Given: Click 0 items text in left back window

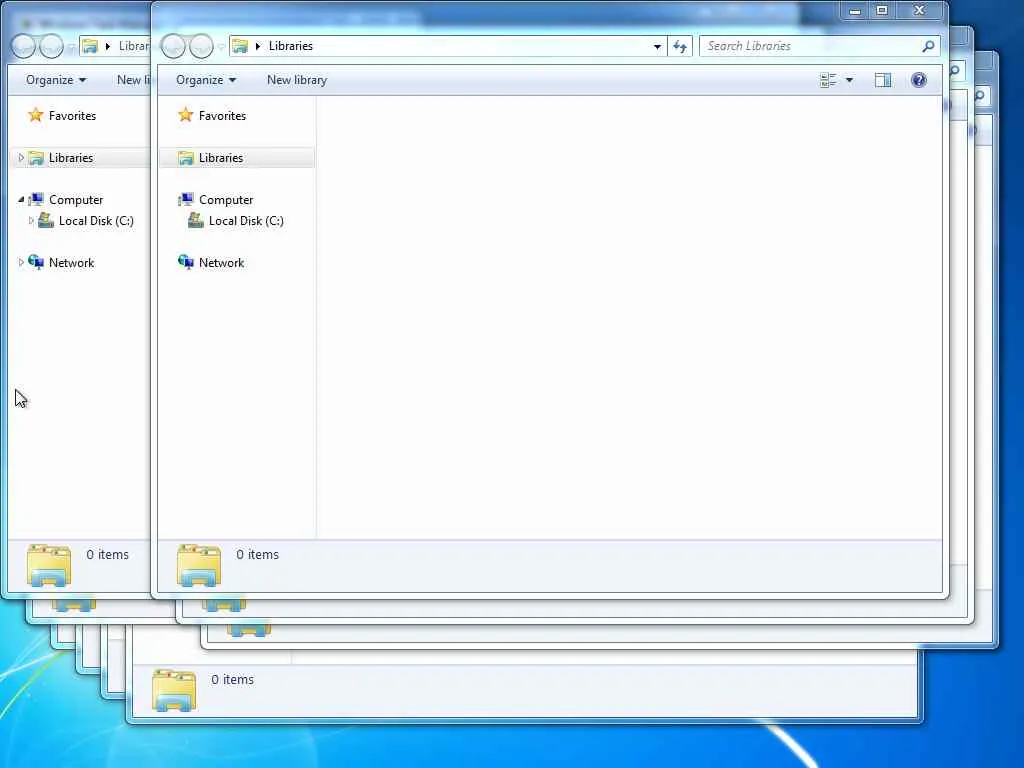Looking at the screenshot, I should (107, 554).
